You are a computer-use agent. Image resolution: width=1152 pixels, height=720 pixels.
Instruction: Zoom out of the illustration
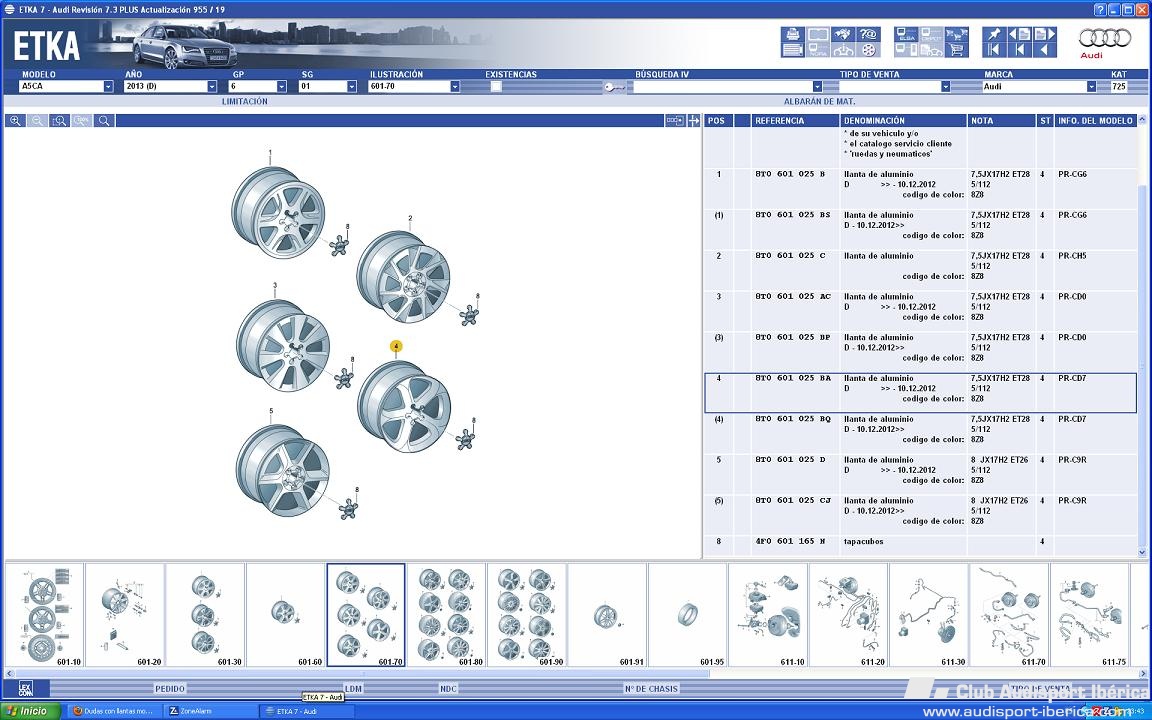(x=37, y=120)
